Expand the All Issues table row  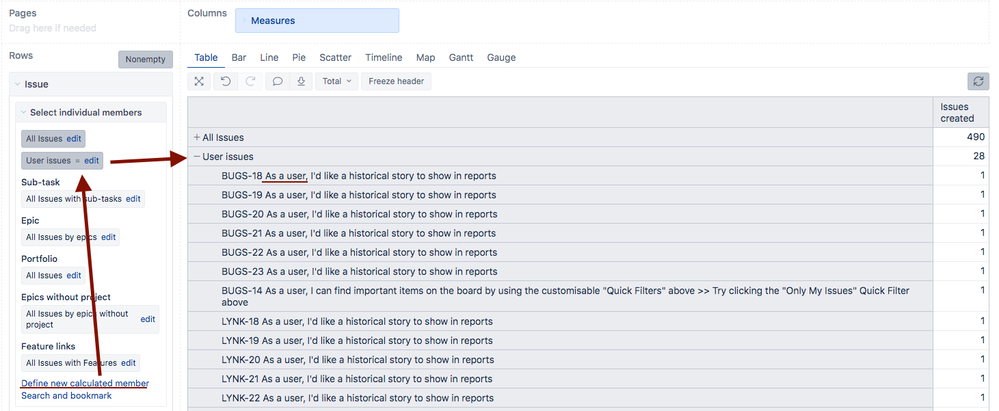pyautogui.click(x=197, y=137)
